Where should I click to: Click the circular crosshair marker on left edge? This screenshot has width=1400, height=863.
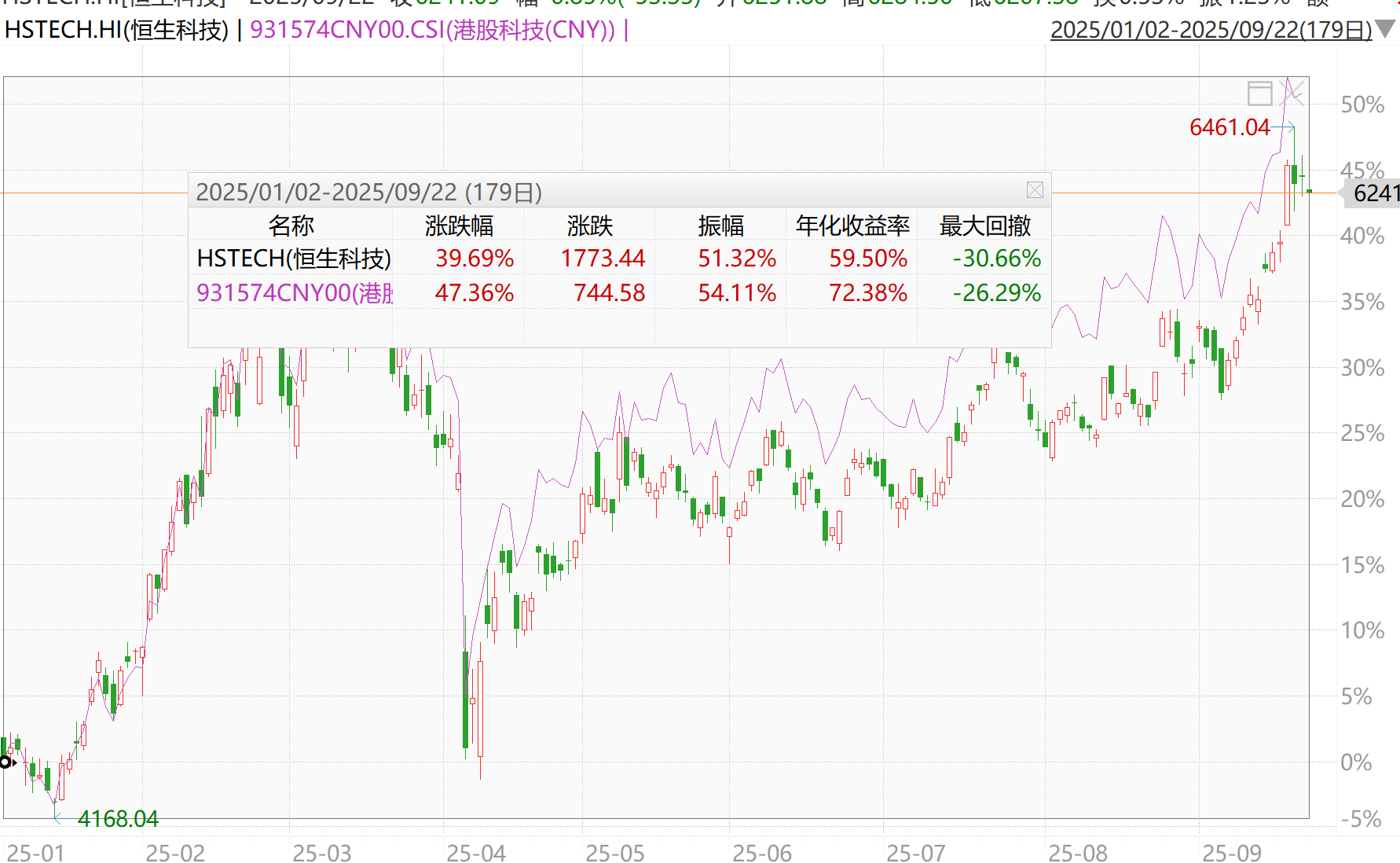[7, 761]
